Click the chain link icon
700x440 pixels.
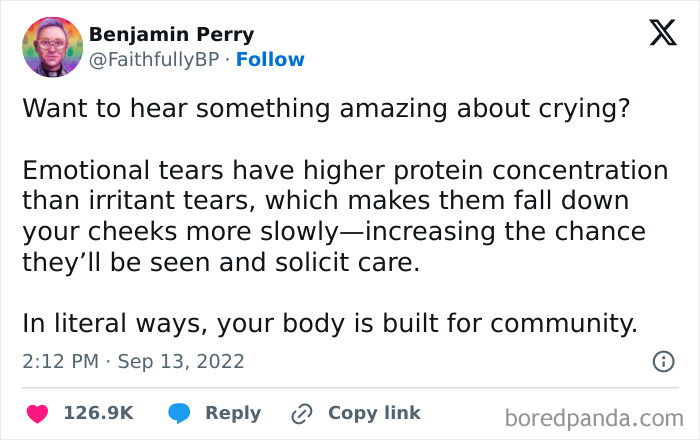point(302,413)
